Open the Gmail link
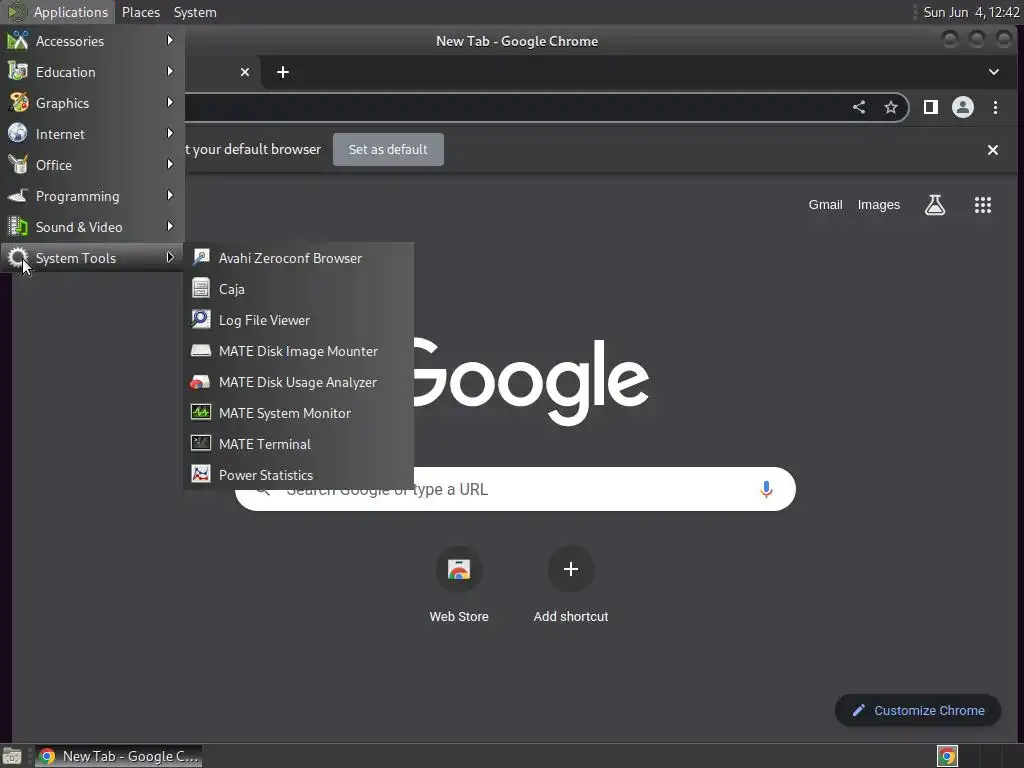Viewport: 1024px width, 768px height. pos(825,205)
